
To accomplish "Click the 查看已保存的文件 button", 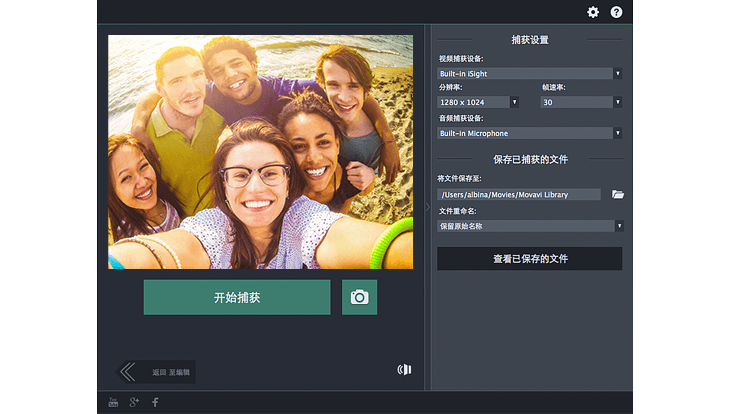I will pyautogui.click(x=529, y=258).
